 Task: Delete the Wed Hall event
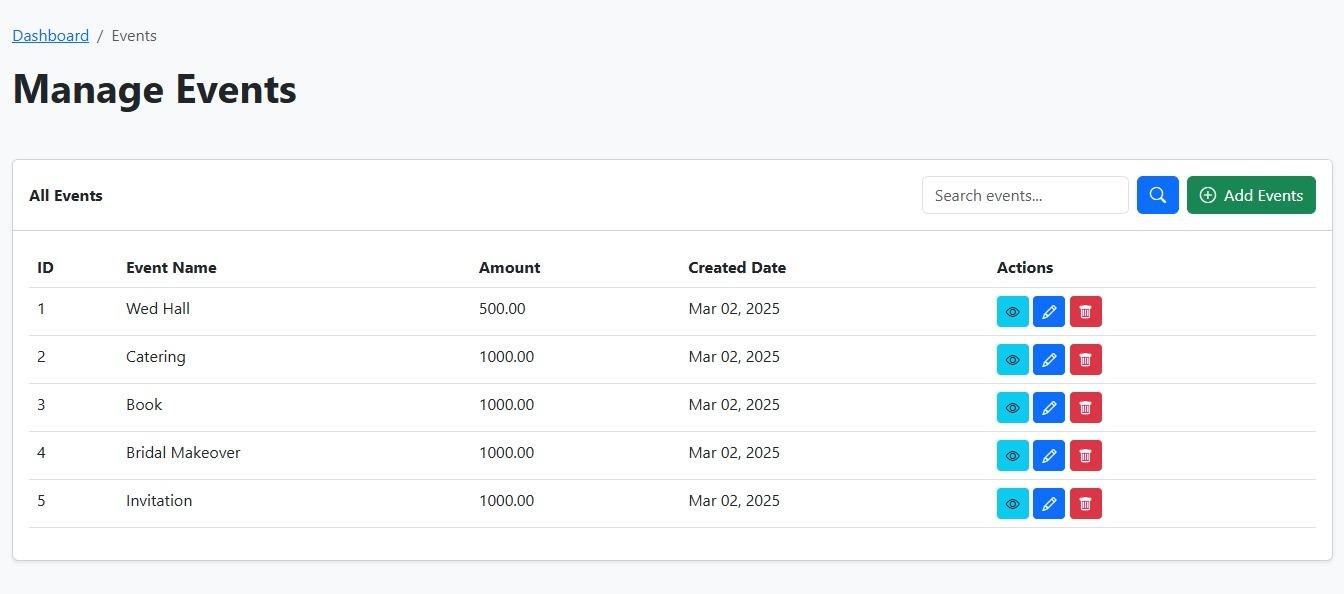(x=1085, y=312)
